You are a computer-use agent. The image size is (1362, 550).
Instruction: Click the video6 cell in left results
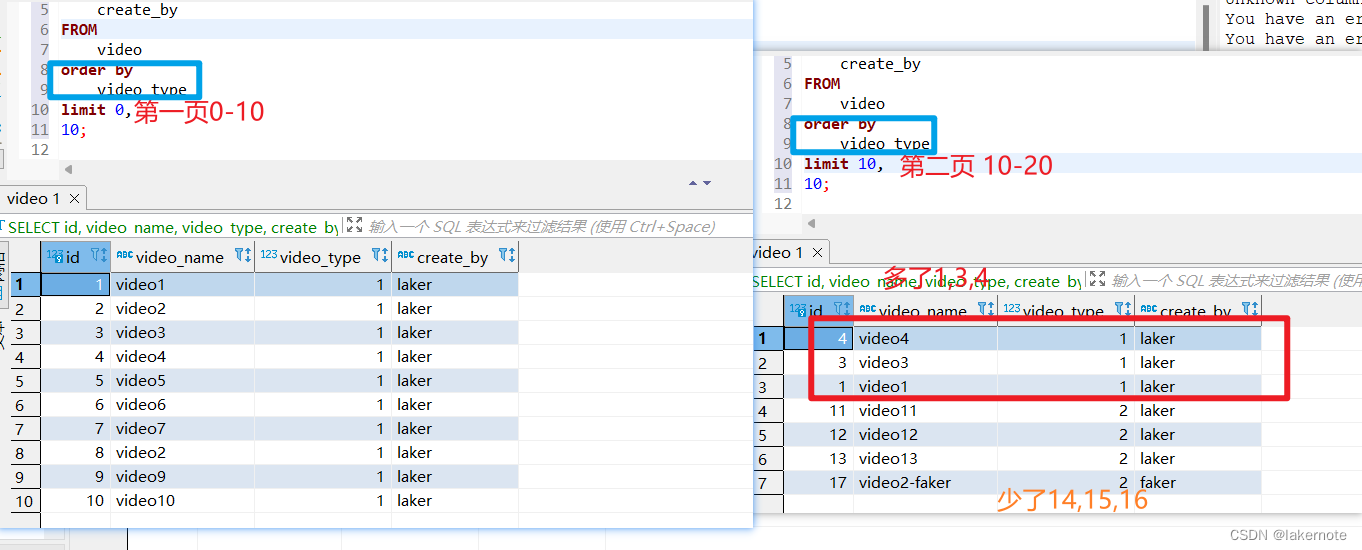tap(182, 405)
